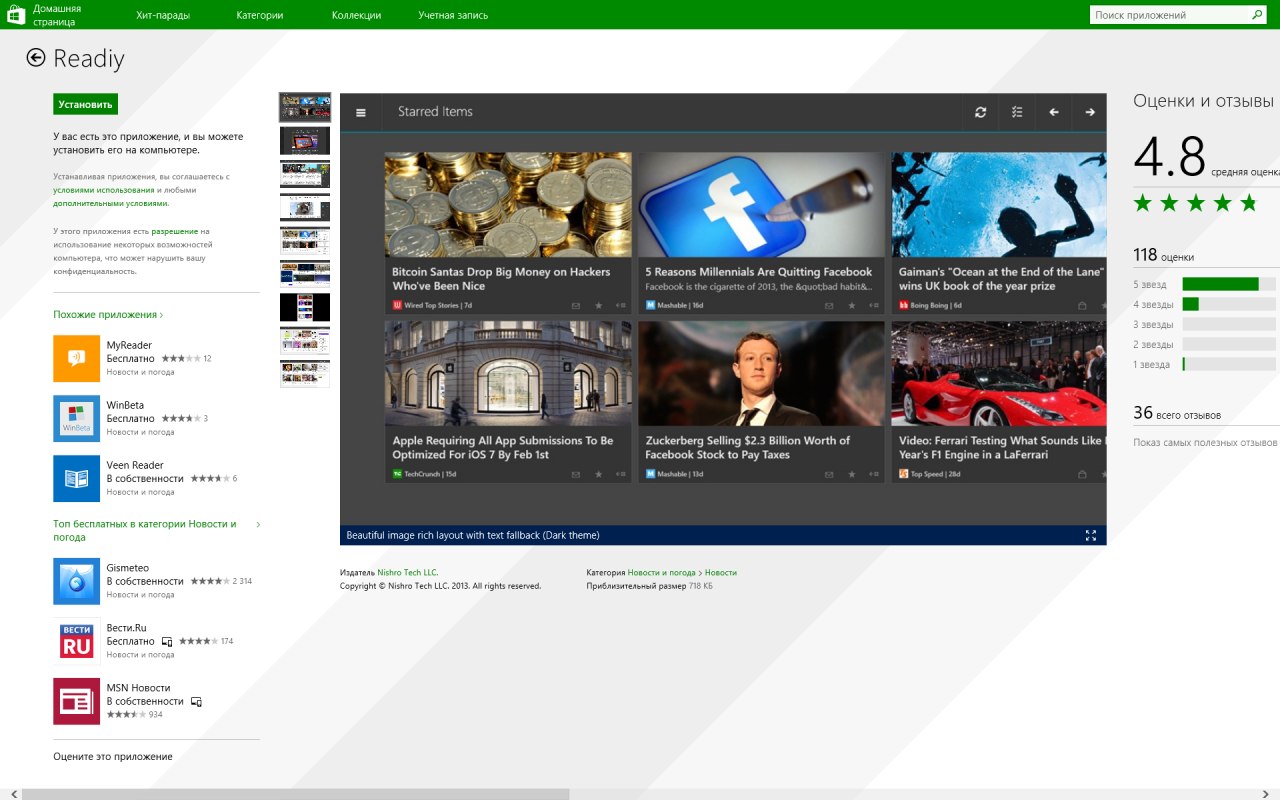This screenshot has height=800, width=1280.
Task: Click the right arrow icon in the screenshot toolbar
Action: coord(1090,112)
